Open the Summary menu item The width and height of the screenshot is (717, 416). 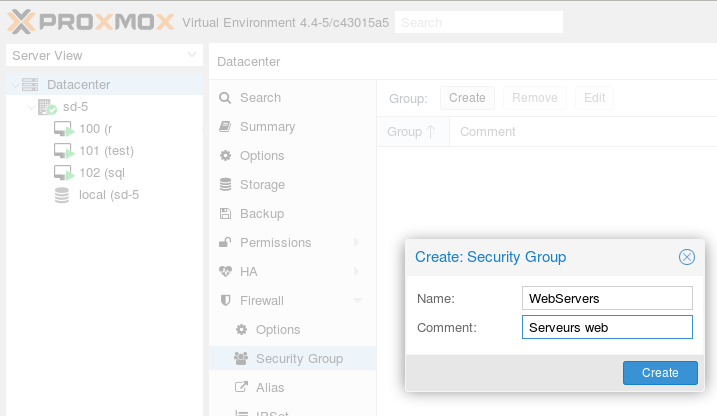click(x=293, y=127)
